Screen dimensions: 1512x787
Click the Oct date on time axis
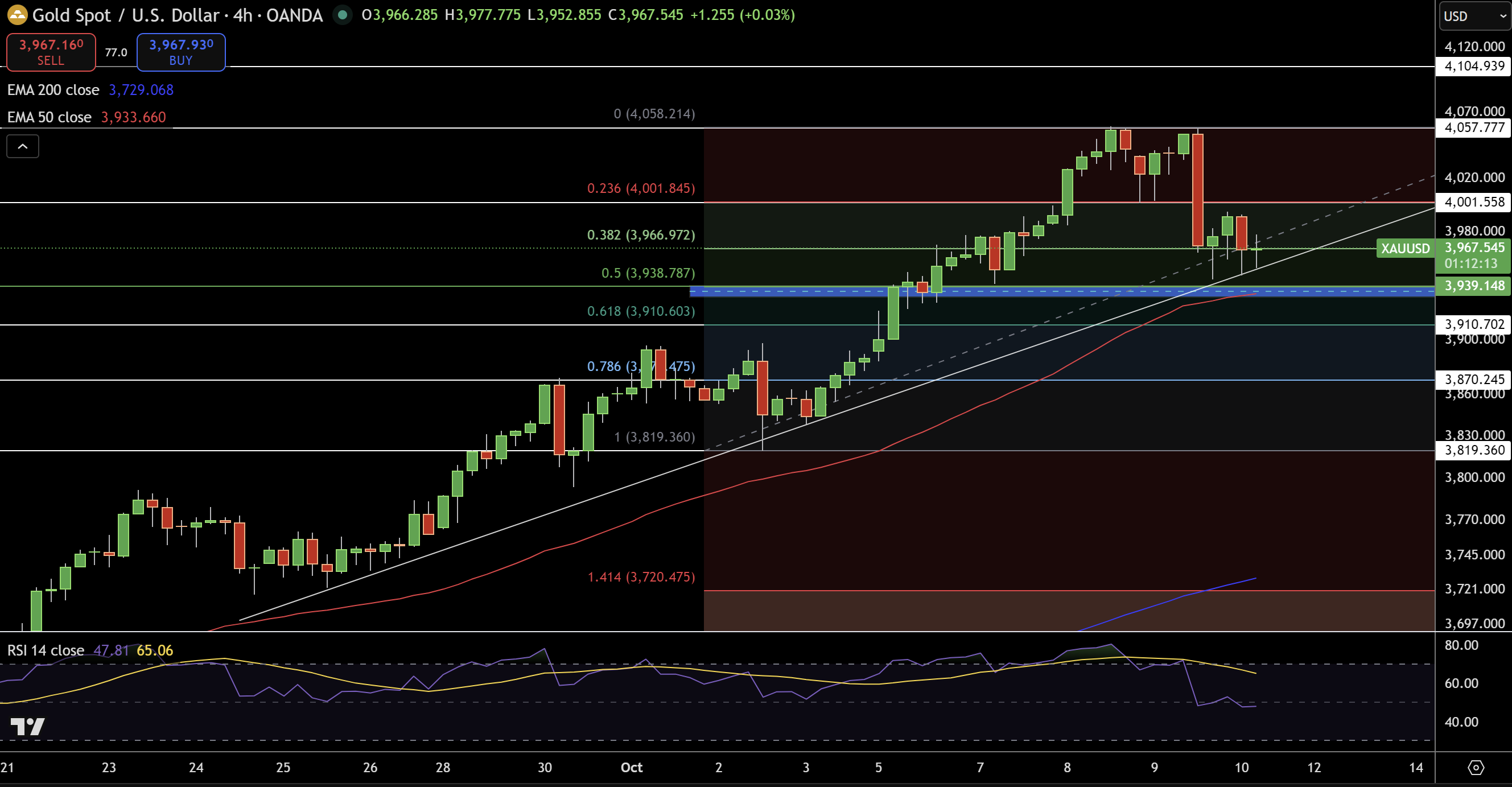pyautogui.click(x=632, y=767)
